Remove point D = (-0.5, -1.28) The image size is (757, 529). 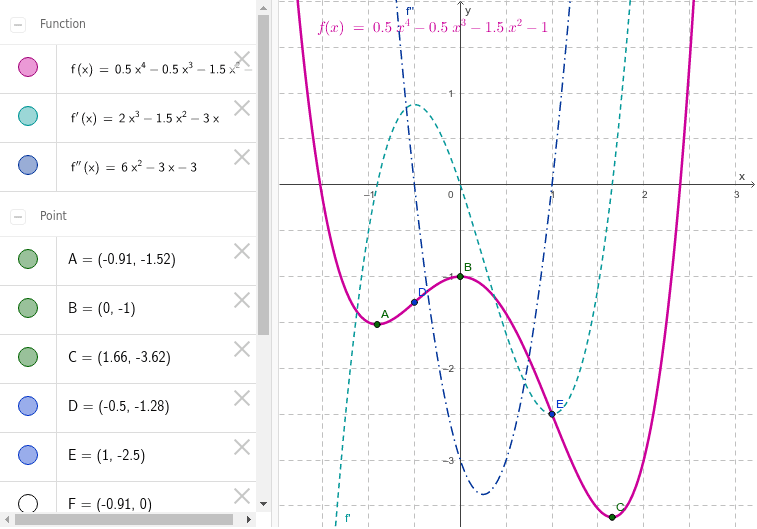click(242, 398)
